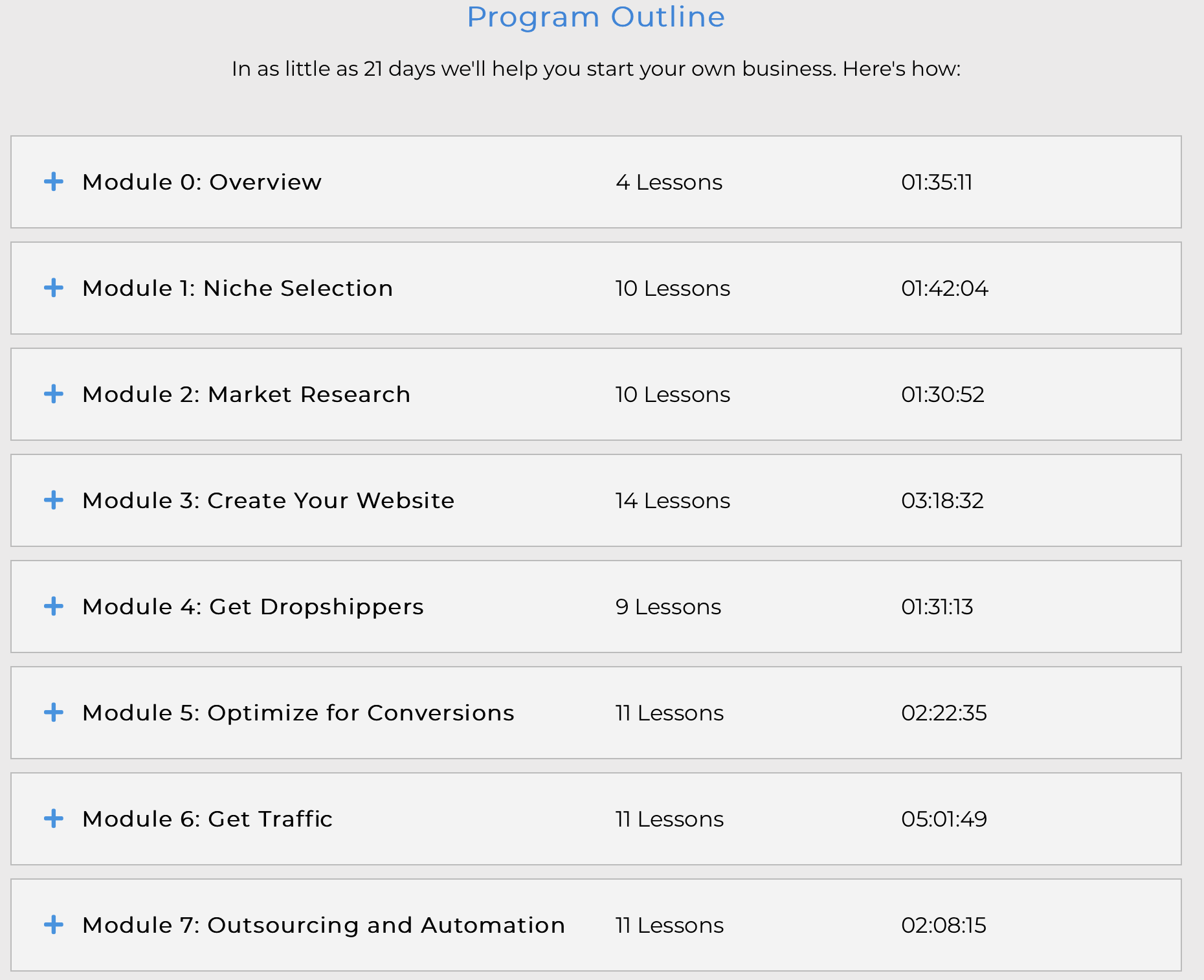The width and height of the screenshot is (1204, 980).
Task: Click the 10 Lessons text in Market Research row
Action: click(673, 394)
